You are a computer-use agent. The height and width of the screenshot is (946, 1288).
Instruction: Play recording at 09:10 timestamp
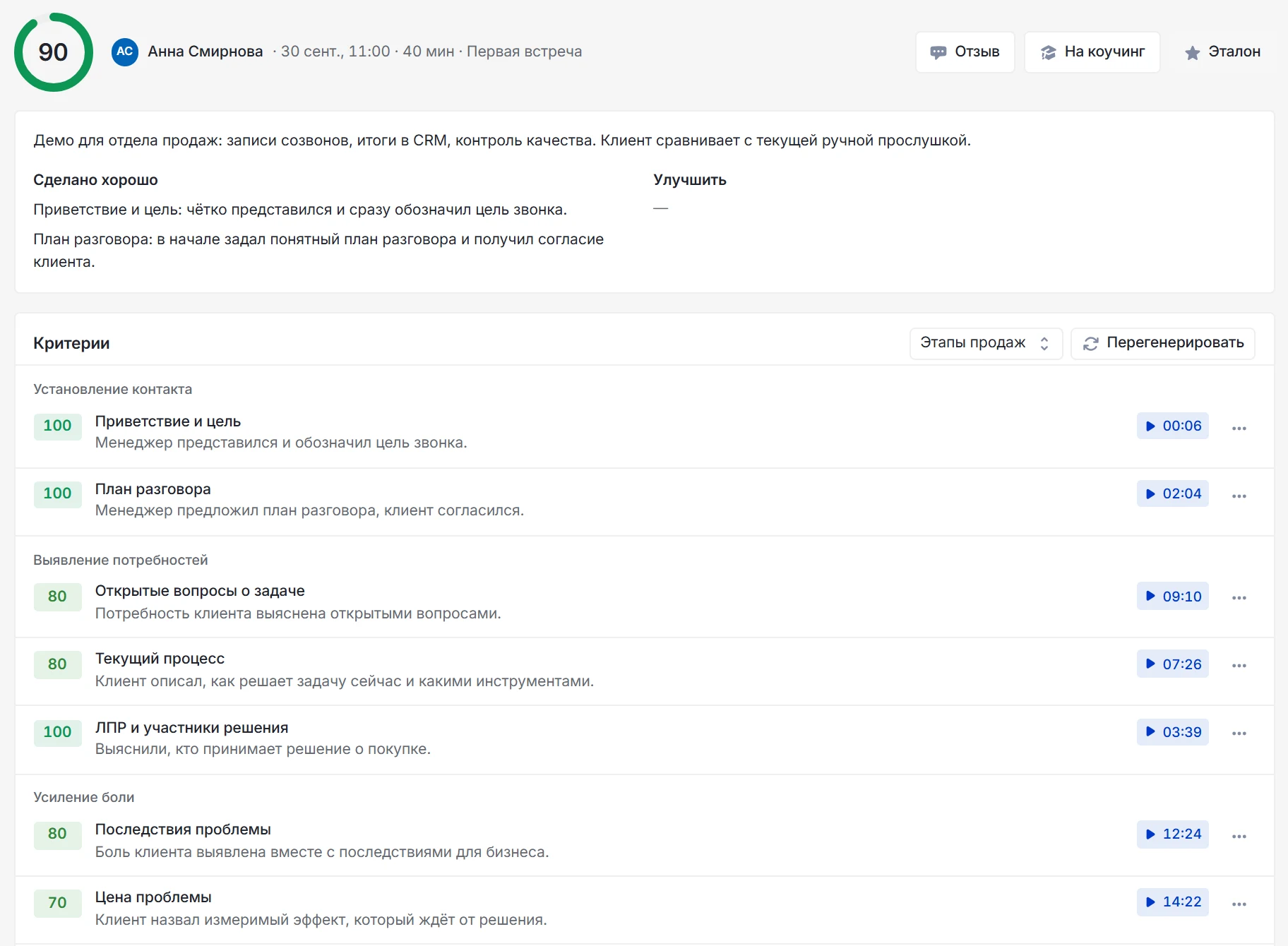(x=1172, y=597)
